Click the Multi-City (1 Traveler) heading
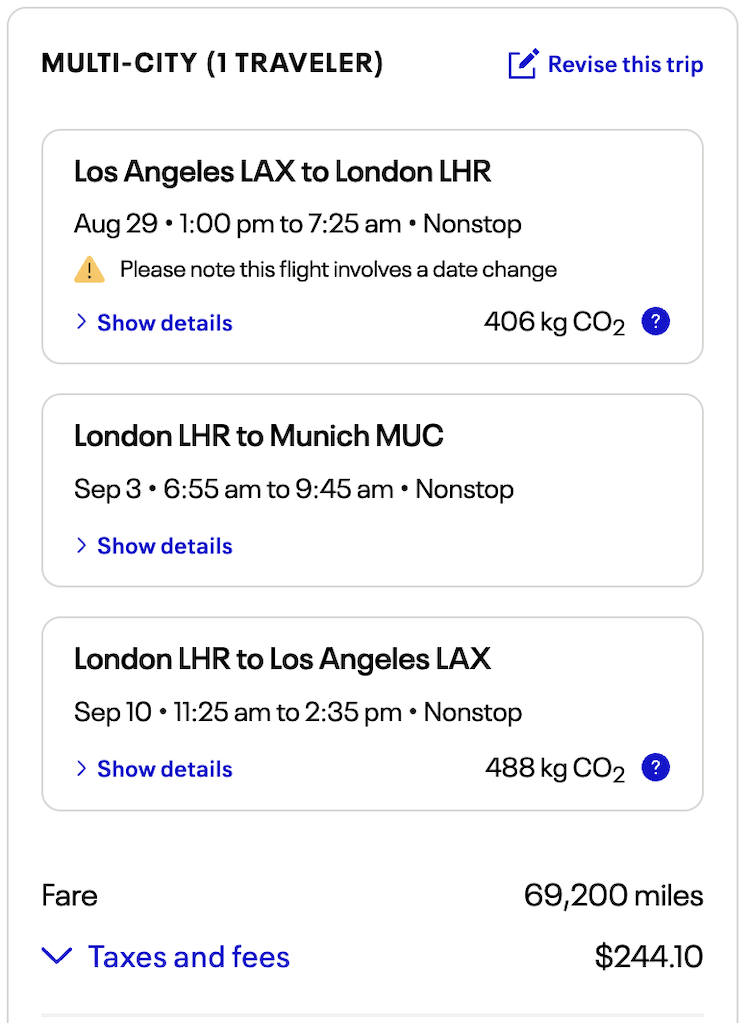The height and width of the screenshot is (1023, 750). pos(212,64)
